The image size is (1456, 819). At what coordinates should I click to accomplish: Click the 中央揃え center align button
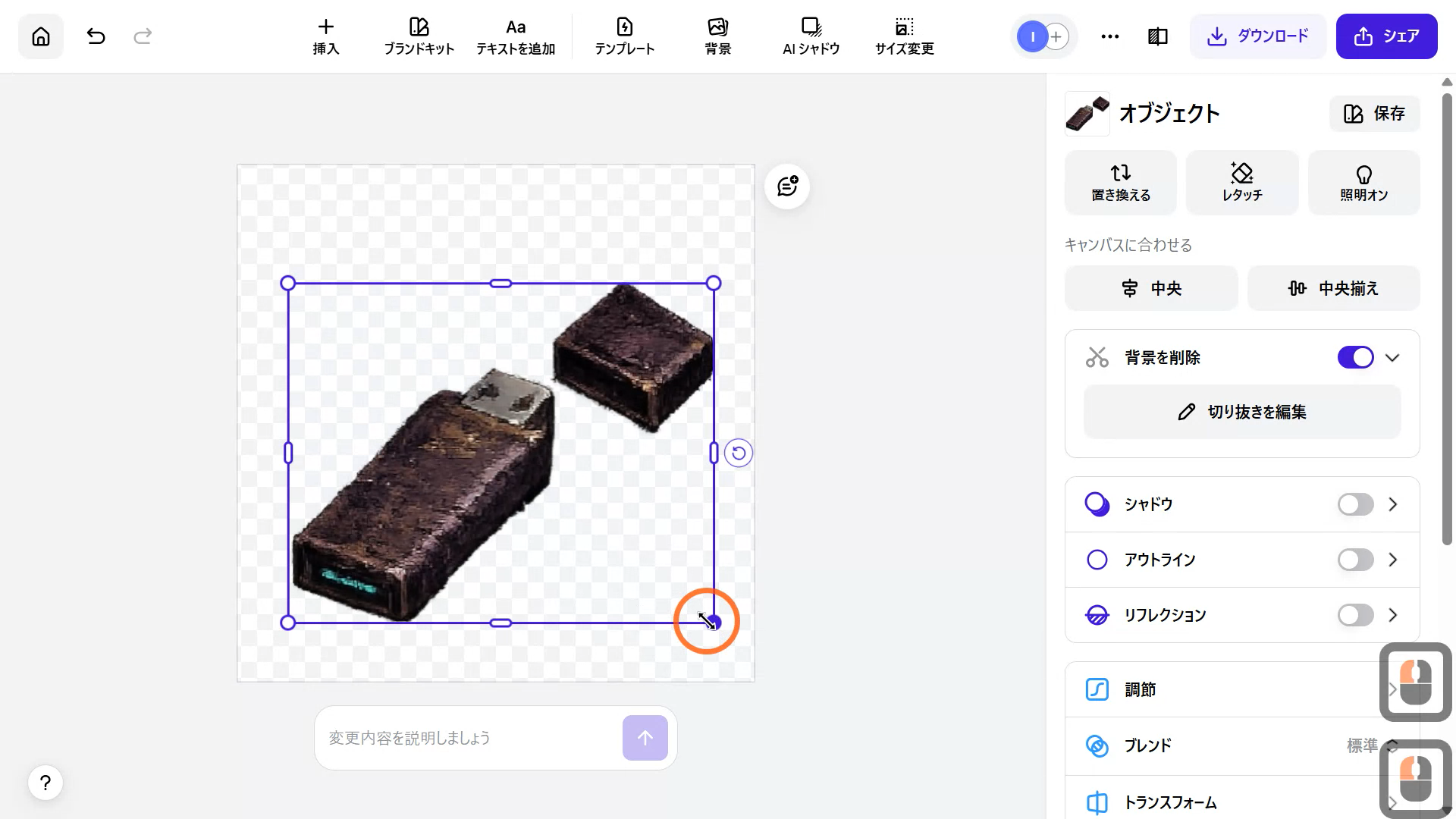coord(1333,288)
